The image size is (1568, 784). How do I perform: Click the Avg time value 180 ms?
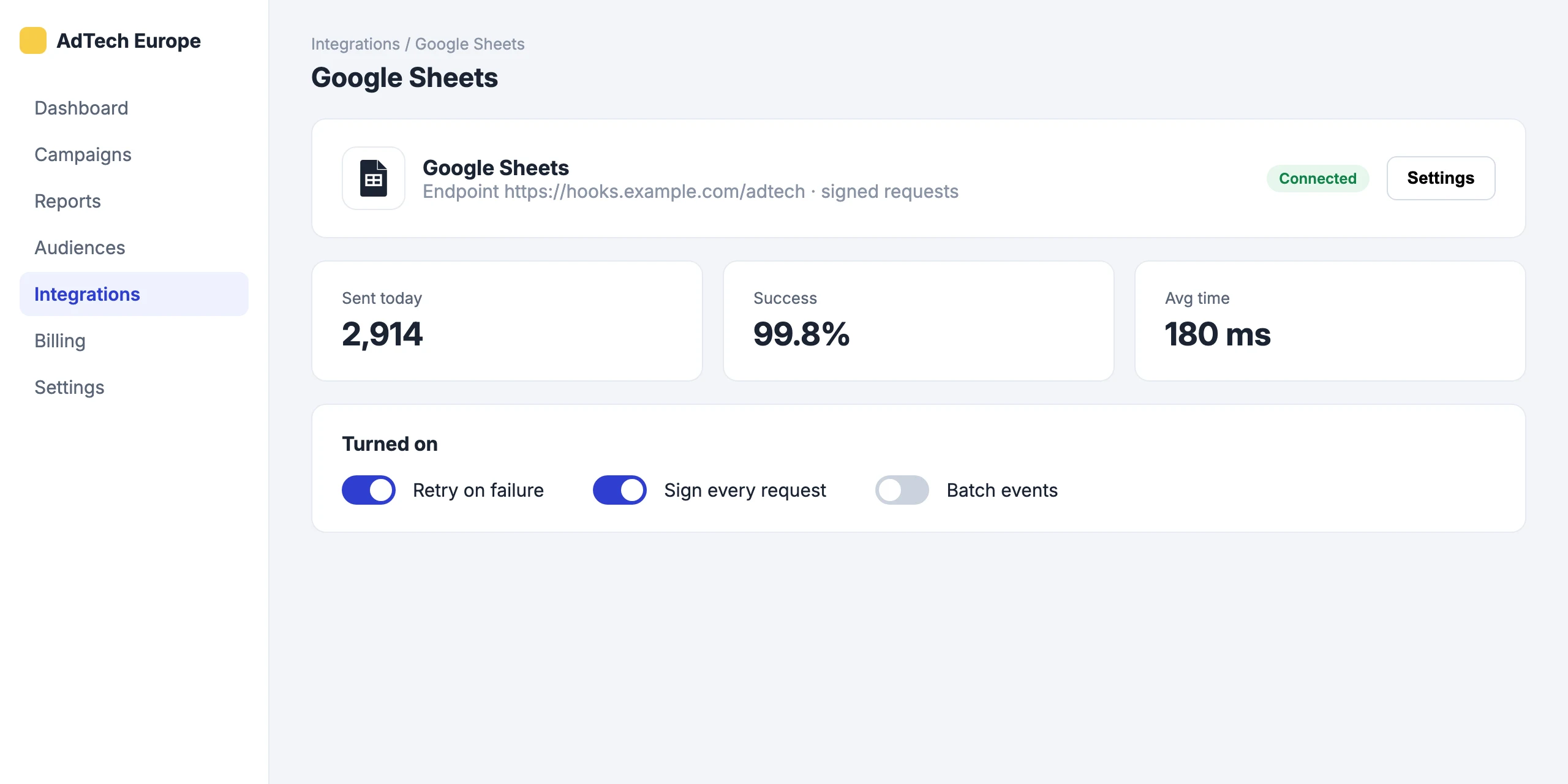pos(1218,334)
